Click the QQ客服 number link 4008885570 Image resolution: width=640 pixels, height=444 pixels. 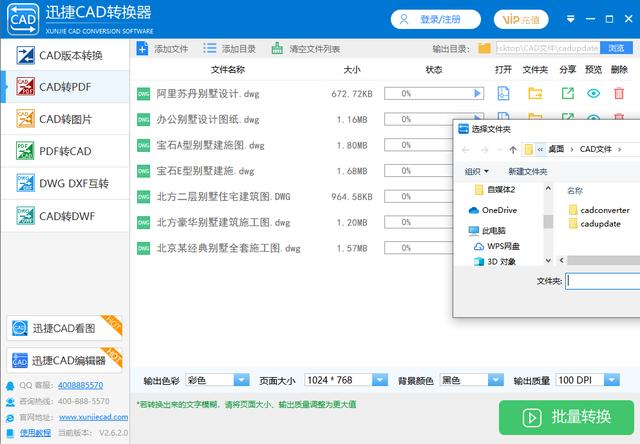(x=80, y=385)
